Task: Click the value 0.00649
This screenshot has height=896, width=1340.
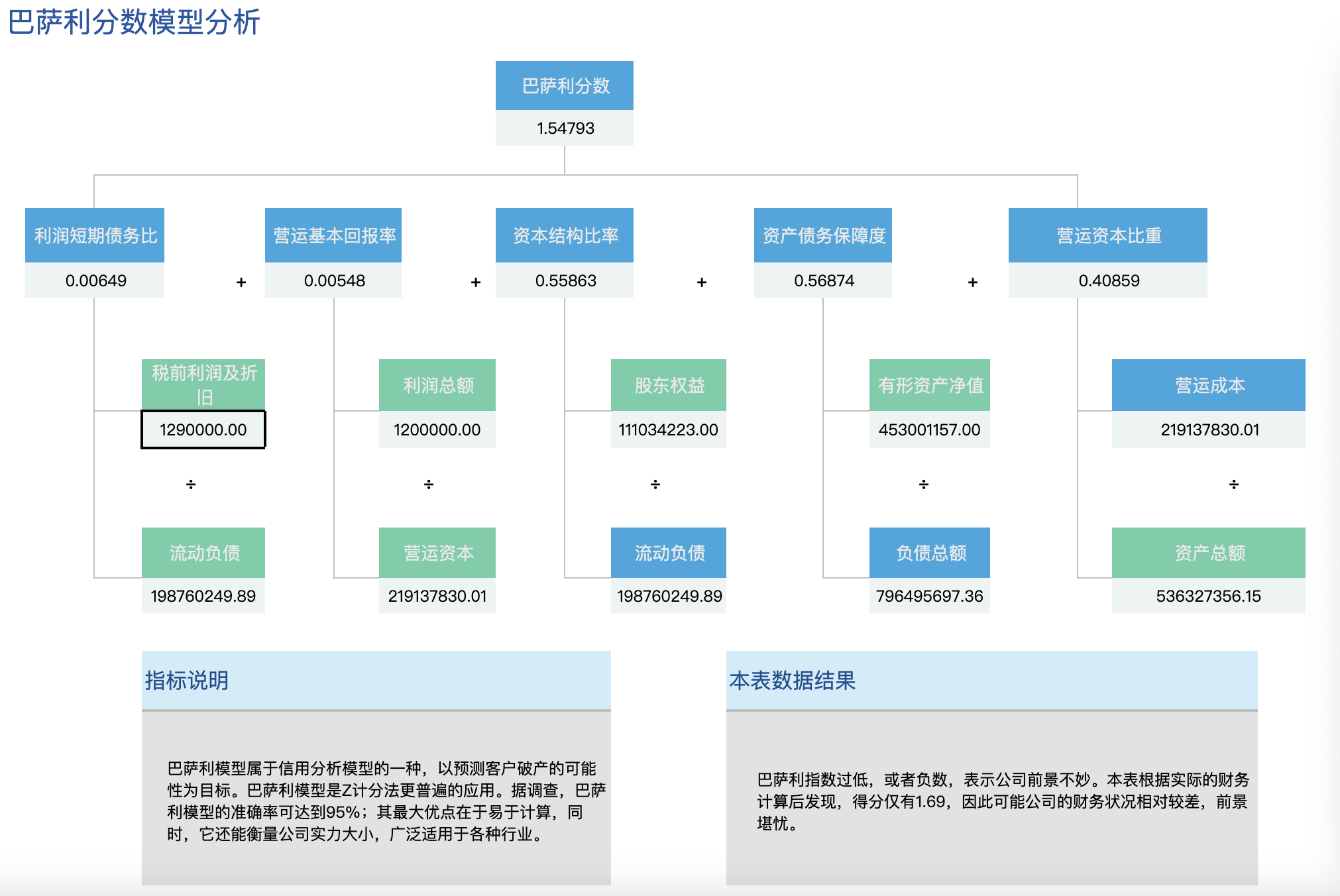Action: coord(95,280)
